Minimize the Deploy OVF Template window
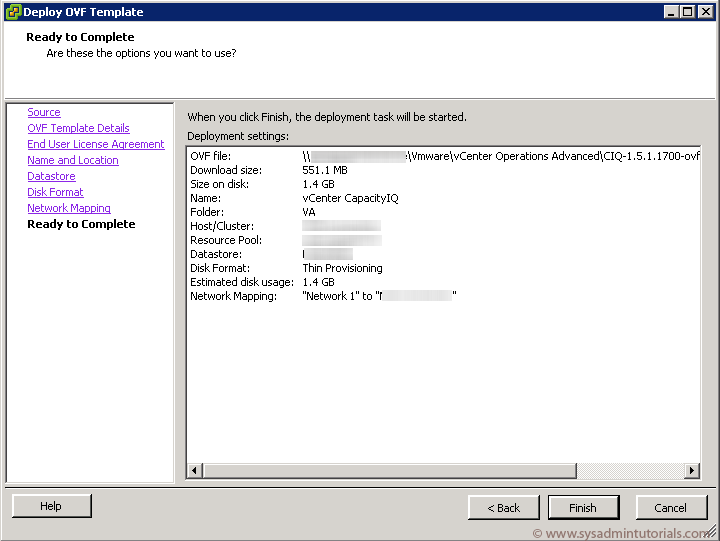Image resolution: width=720 pixels, height=541 pixels. (x=671, y=12)
